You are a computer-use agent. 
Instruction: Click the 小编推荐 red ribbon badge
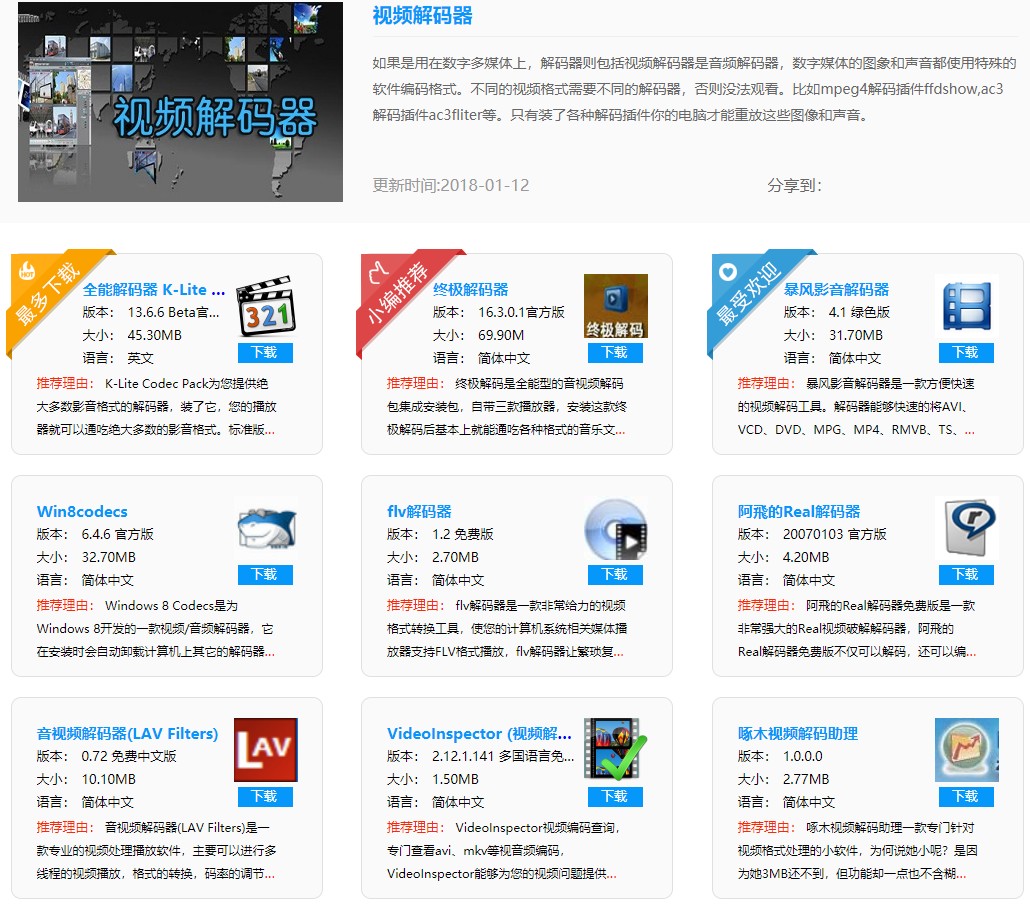point(399,292)
